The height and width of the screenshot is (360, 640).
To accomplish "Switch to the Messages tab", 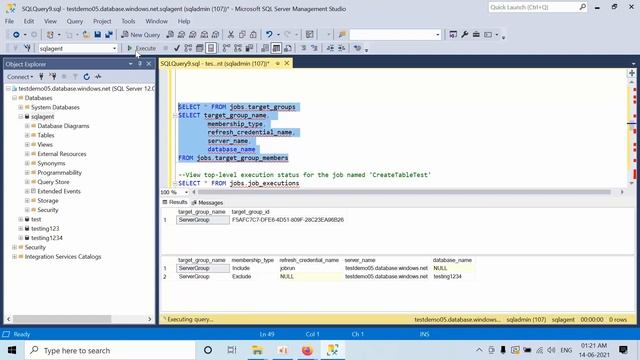I will click(207, 202).
